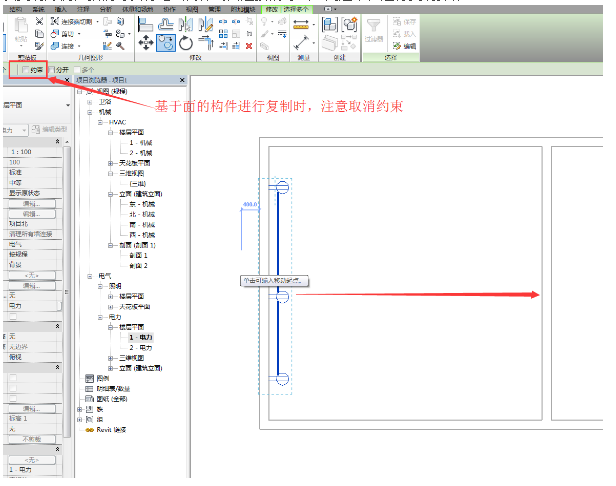Collapse the HVAC tree node

pyautogui.click(x=99, y=122)
